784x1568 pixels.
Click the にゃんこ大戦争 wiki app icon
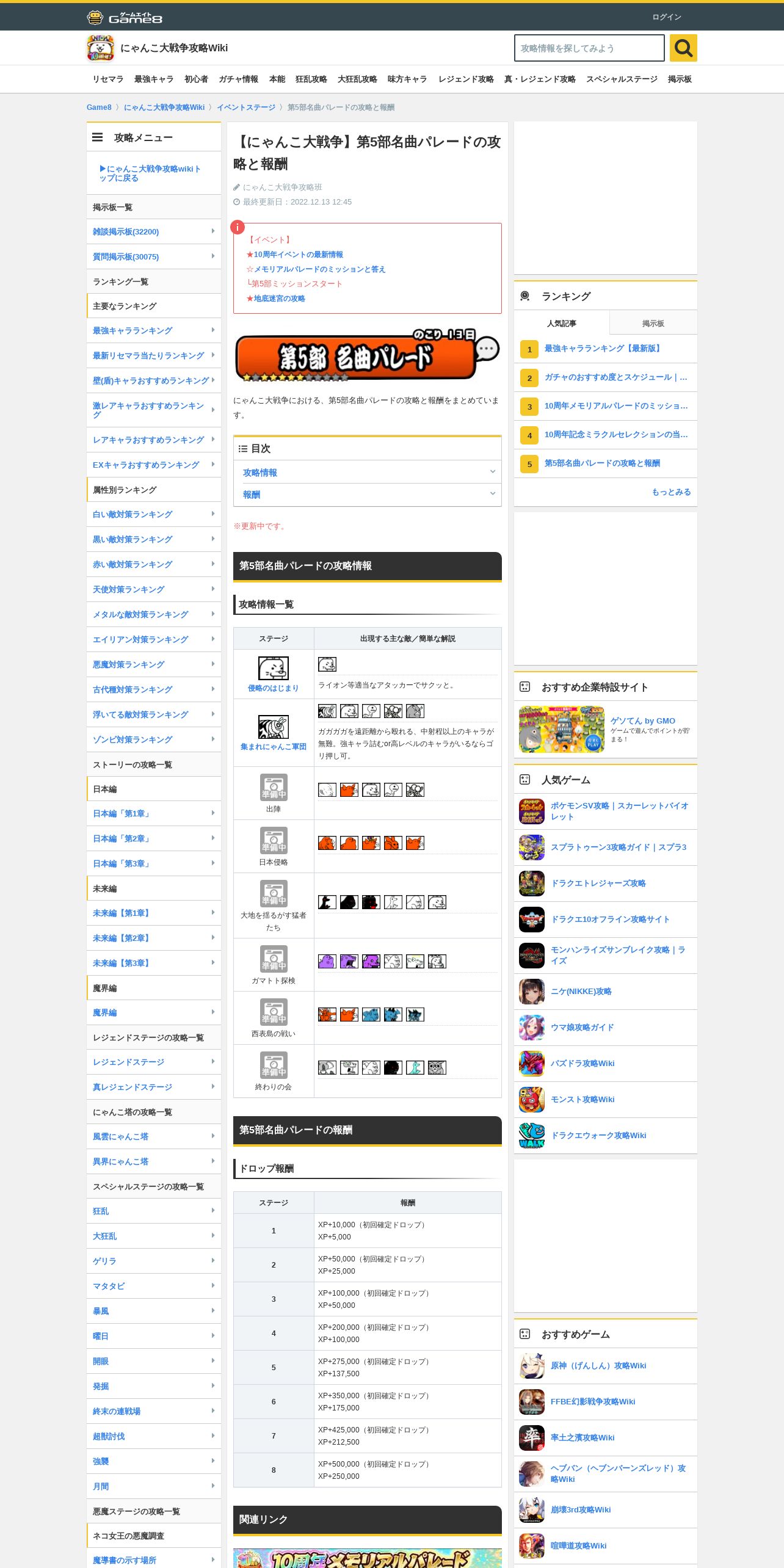click(100, 48)
